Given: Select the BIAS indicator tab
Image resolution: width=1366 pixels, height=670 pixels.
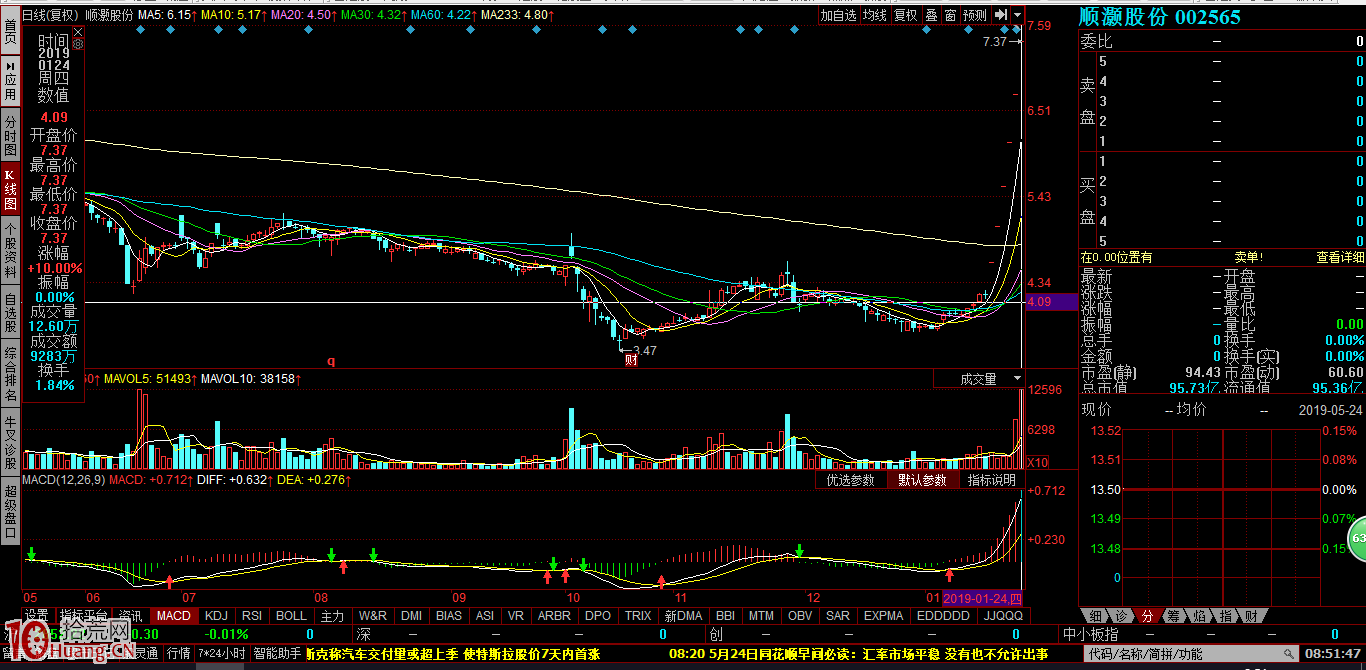Looking at the screenshot, I should (449, 615).
